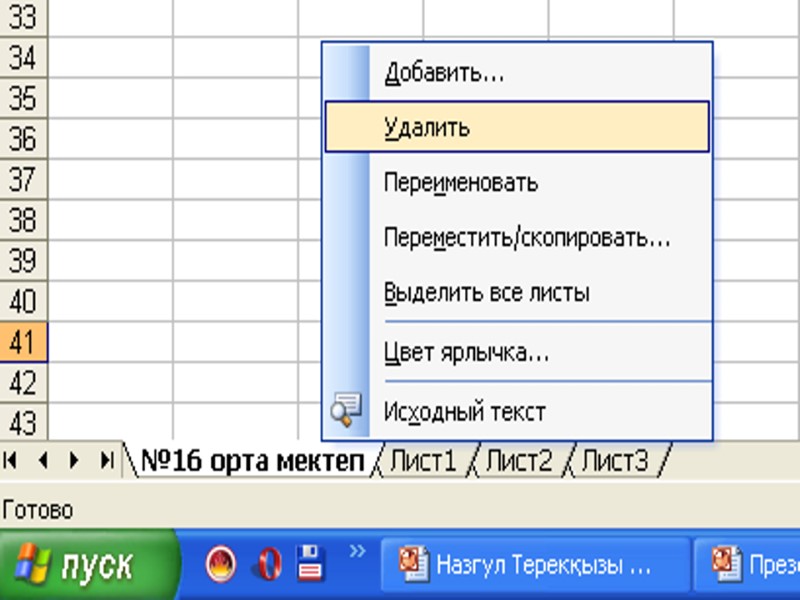Screen dimensions: 800x600
Task: Switch to the Лист1 sheet tab
Action: point(423,461)
